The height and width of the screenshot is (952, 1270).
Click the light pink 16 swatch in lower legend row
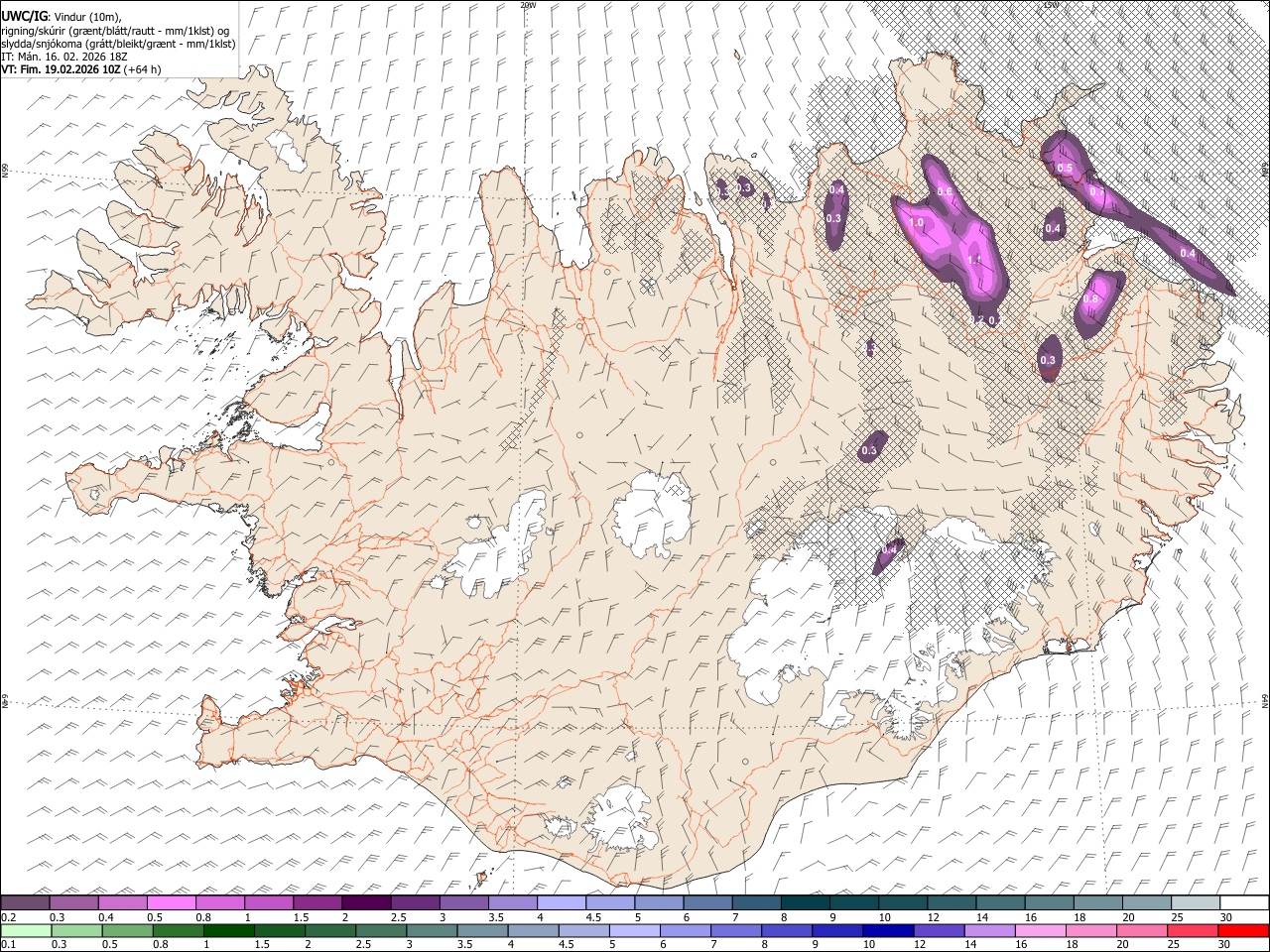pyautogui.click(x=1039, y=930)
